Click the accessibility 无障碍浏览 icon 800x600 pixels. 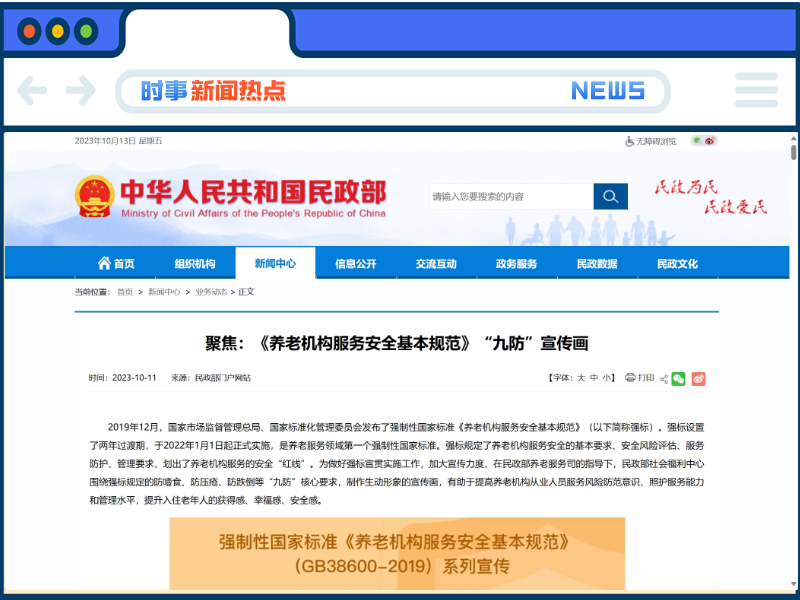click(629, 141)
